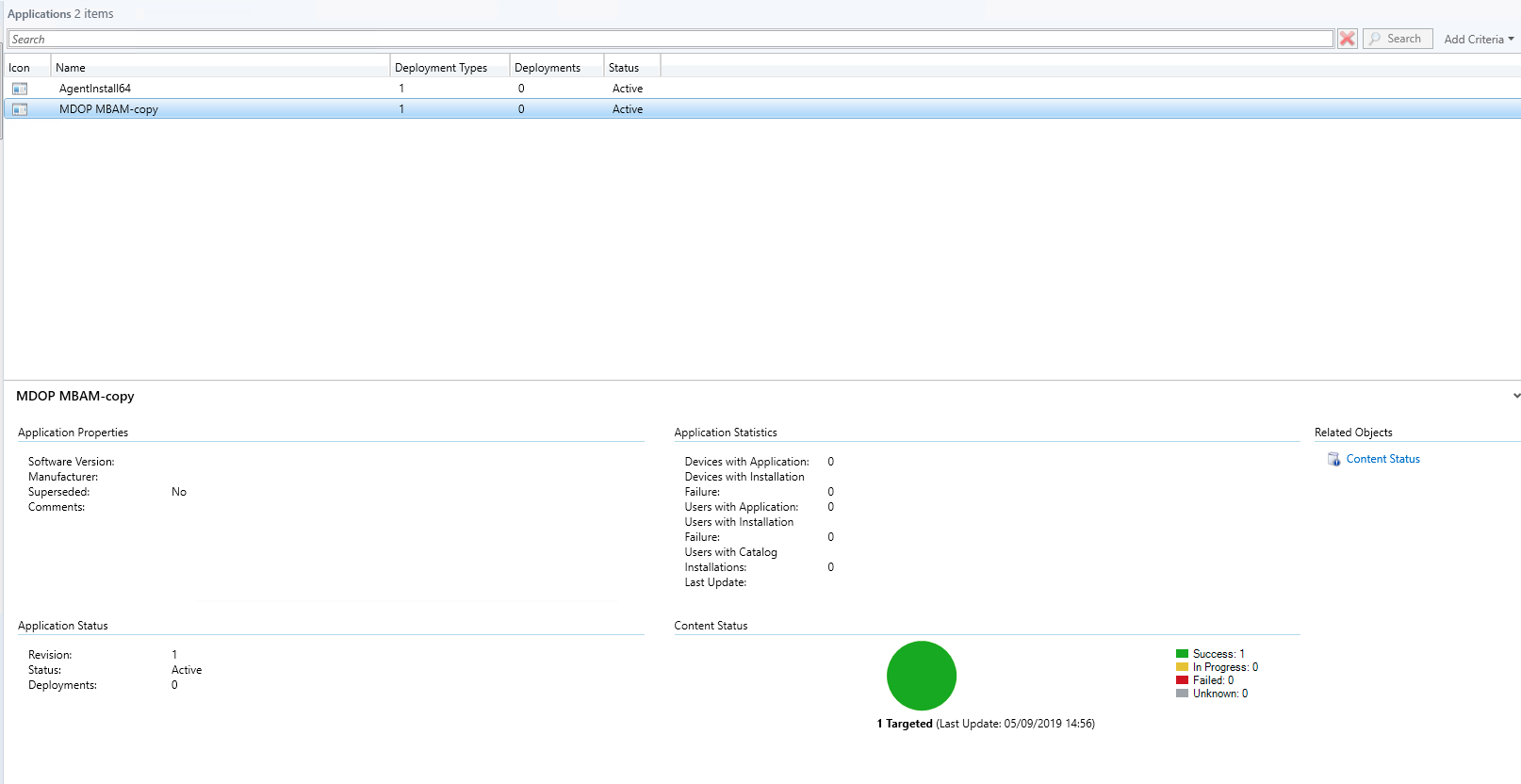Click the AgentInstall64 application icon
The image size is (1521, 784).
20,89
